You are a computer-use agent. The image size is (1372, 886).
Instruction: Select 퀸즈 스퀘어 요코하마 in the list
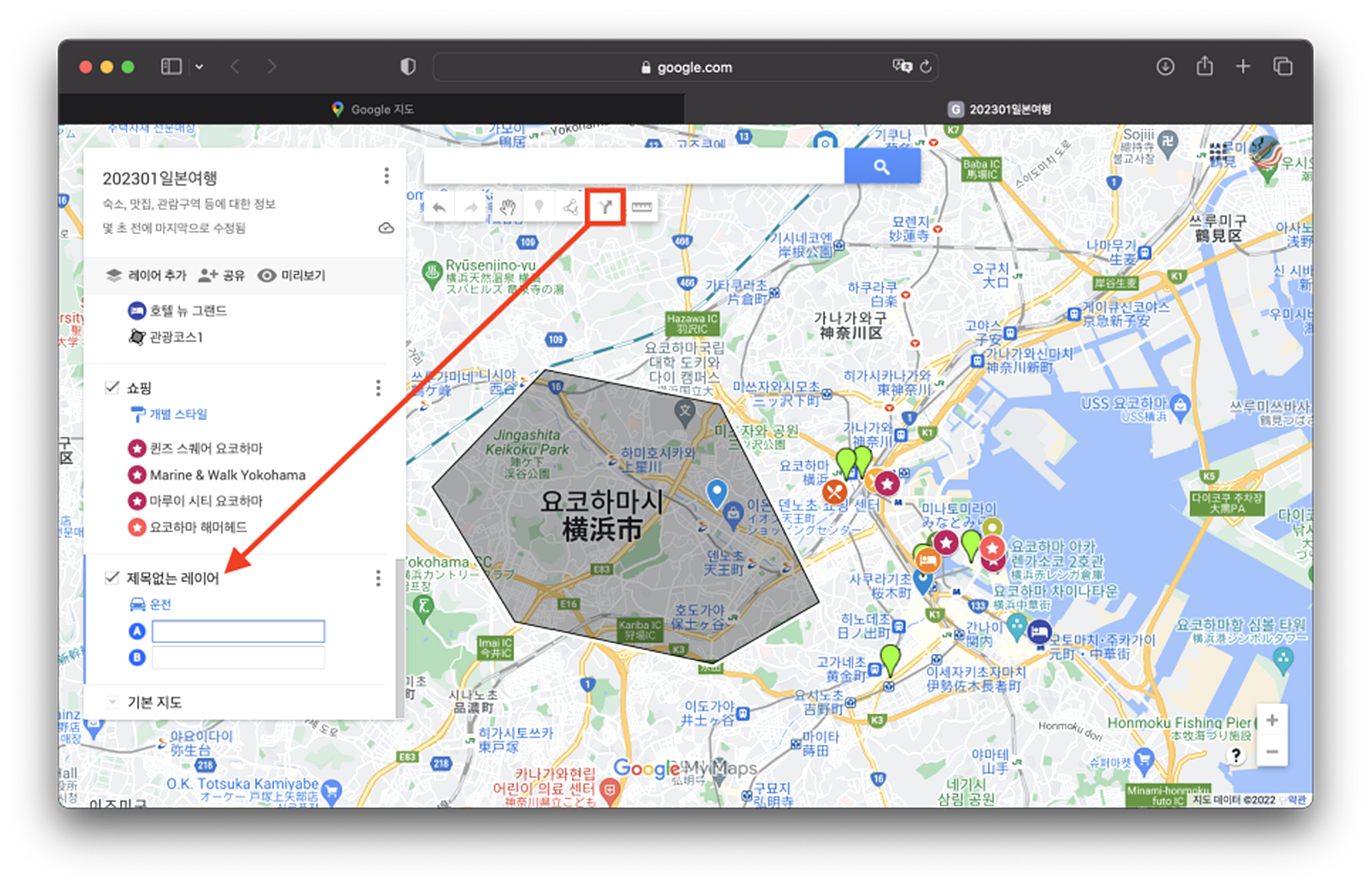click(x=195, y=449)
